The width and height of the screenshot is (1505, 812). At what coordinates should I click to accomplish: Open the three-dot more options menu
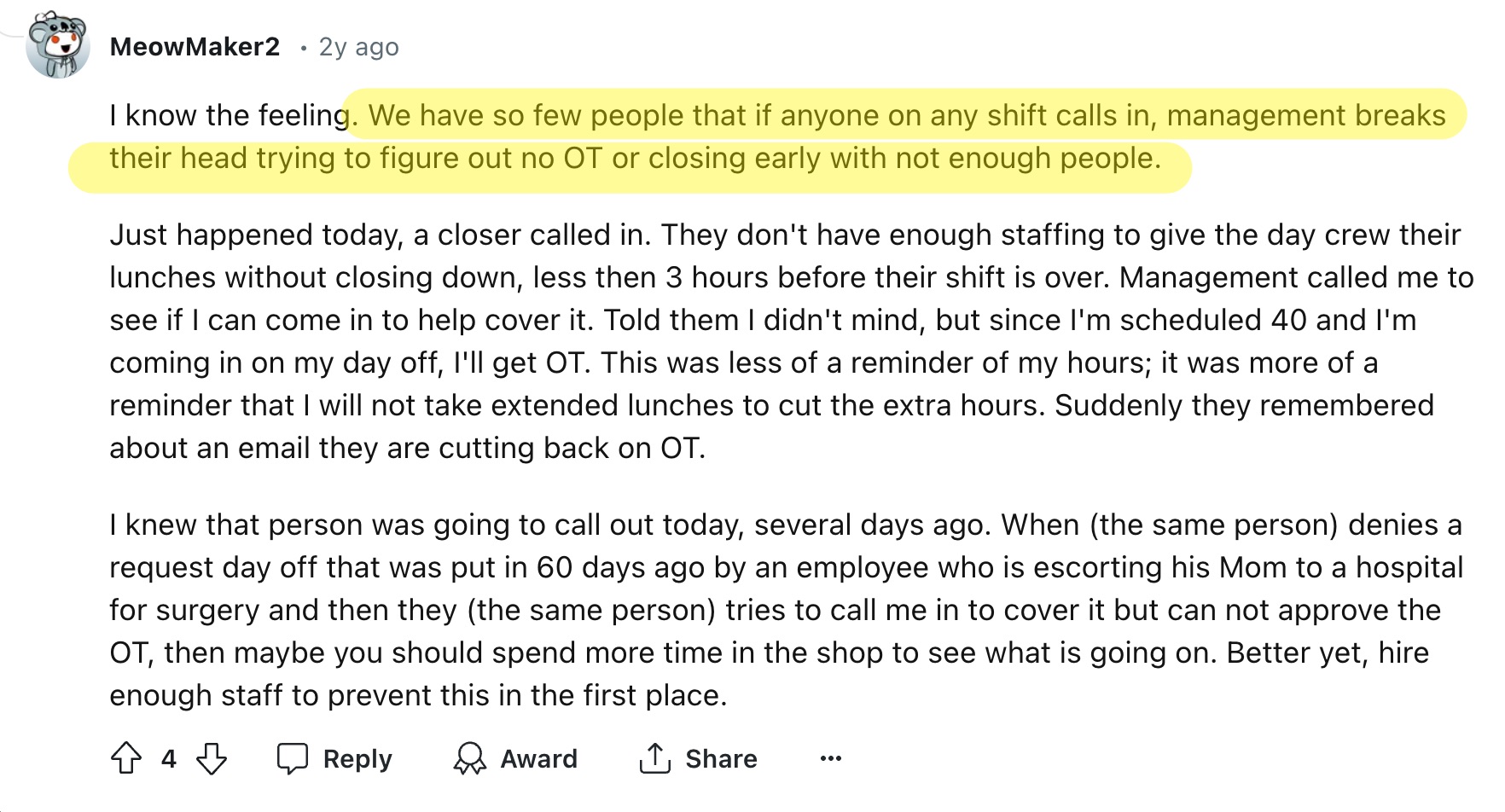point(830,758)
